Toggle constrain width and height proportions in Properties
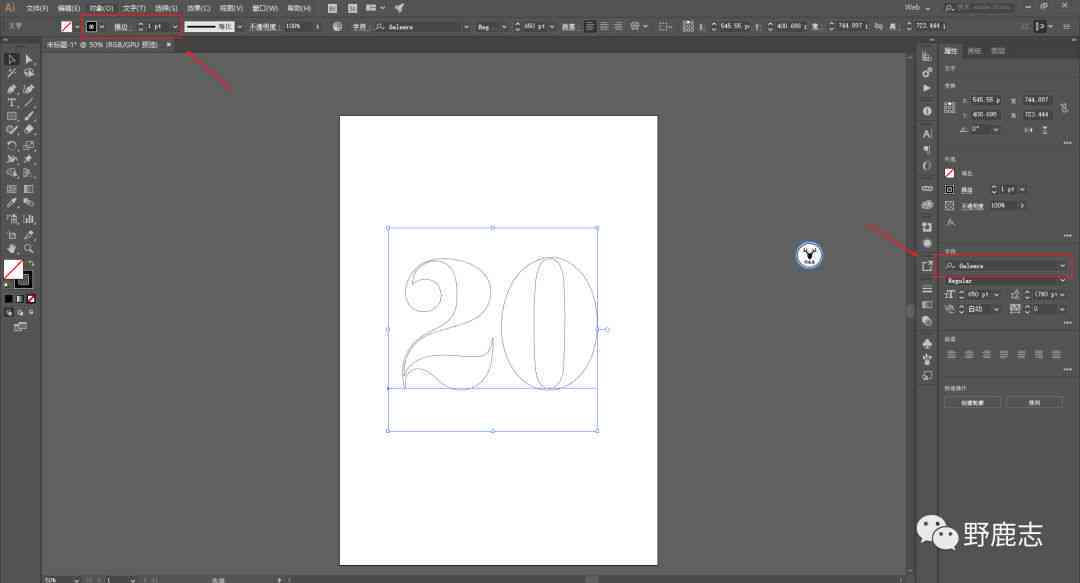Viewport: 1080px width, 583px height. (x=1064, y=108)
